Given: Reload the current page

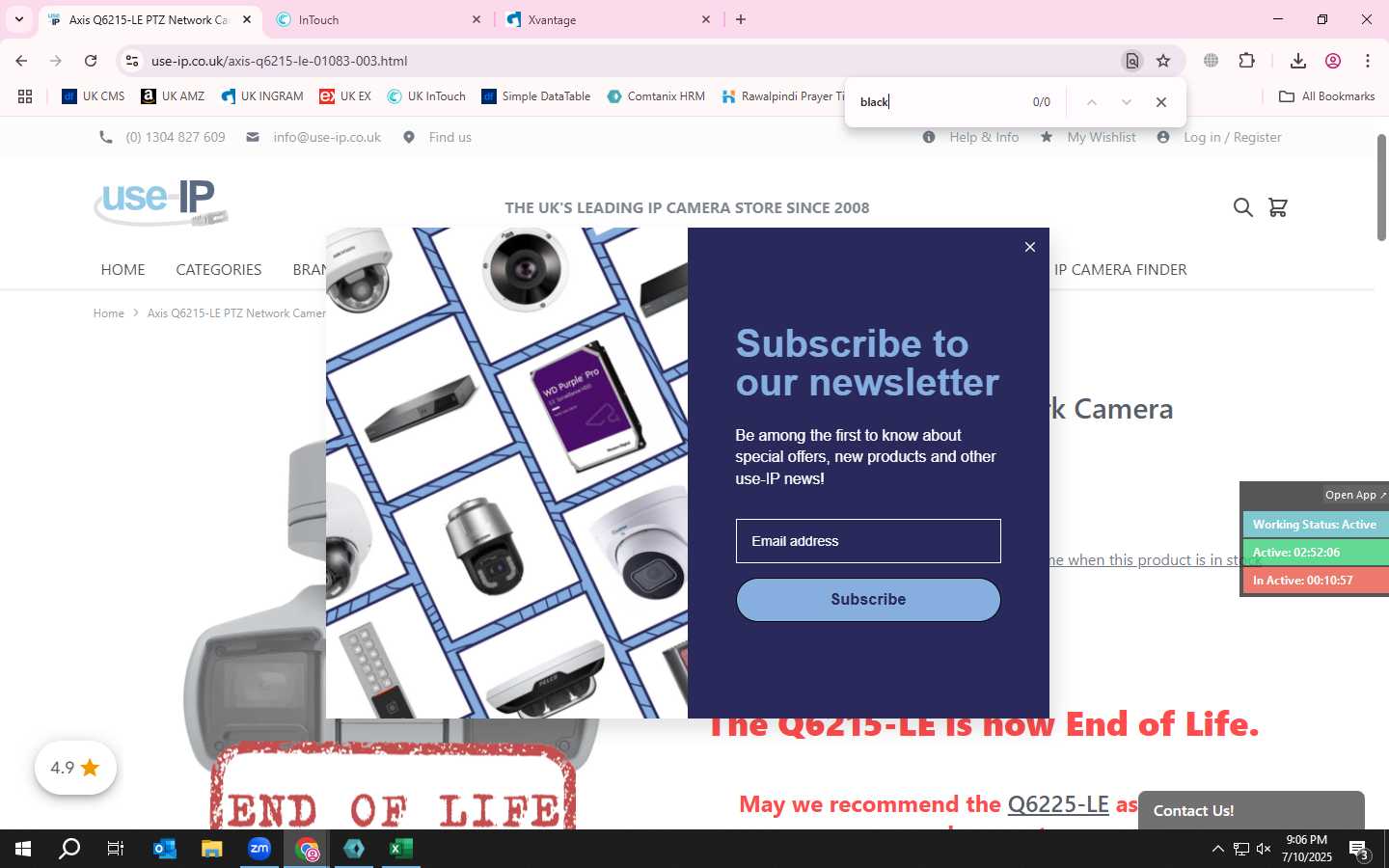Looking at the screenshot, I should point(91,61).
